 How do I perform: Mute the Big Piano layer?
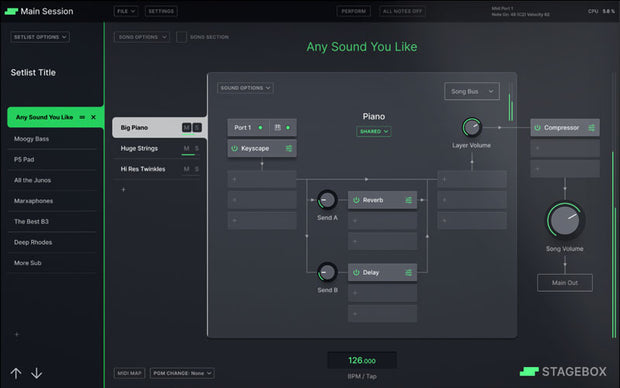point(186,127)
